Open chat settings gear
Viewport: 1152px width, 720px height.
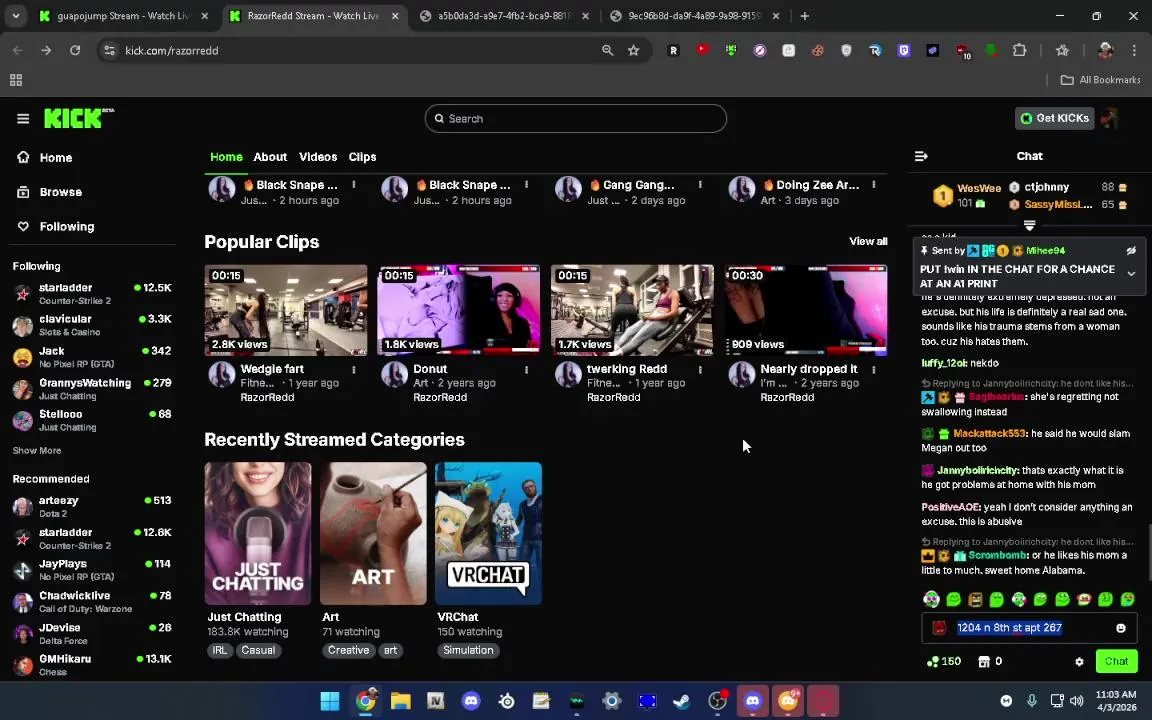point(1079,661)
